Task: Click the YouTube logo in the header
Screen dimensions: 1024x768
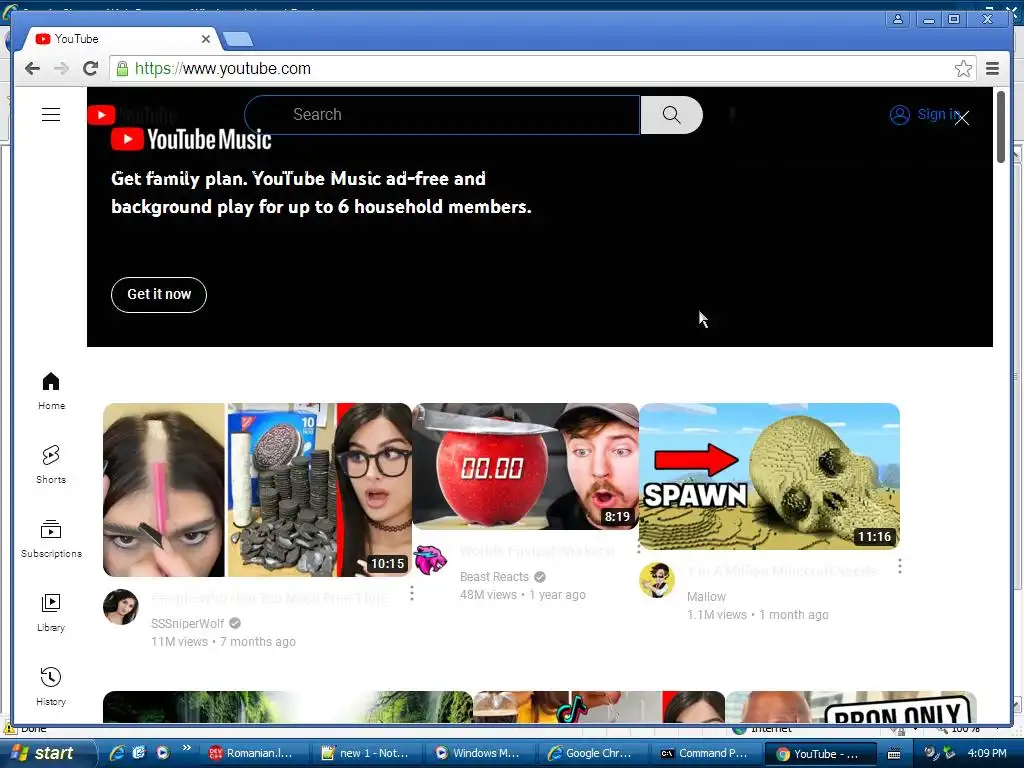Action: pyautogui.click(x=133, y=115)
